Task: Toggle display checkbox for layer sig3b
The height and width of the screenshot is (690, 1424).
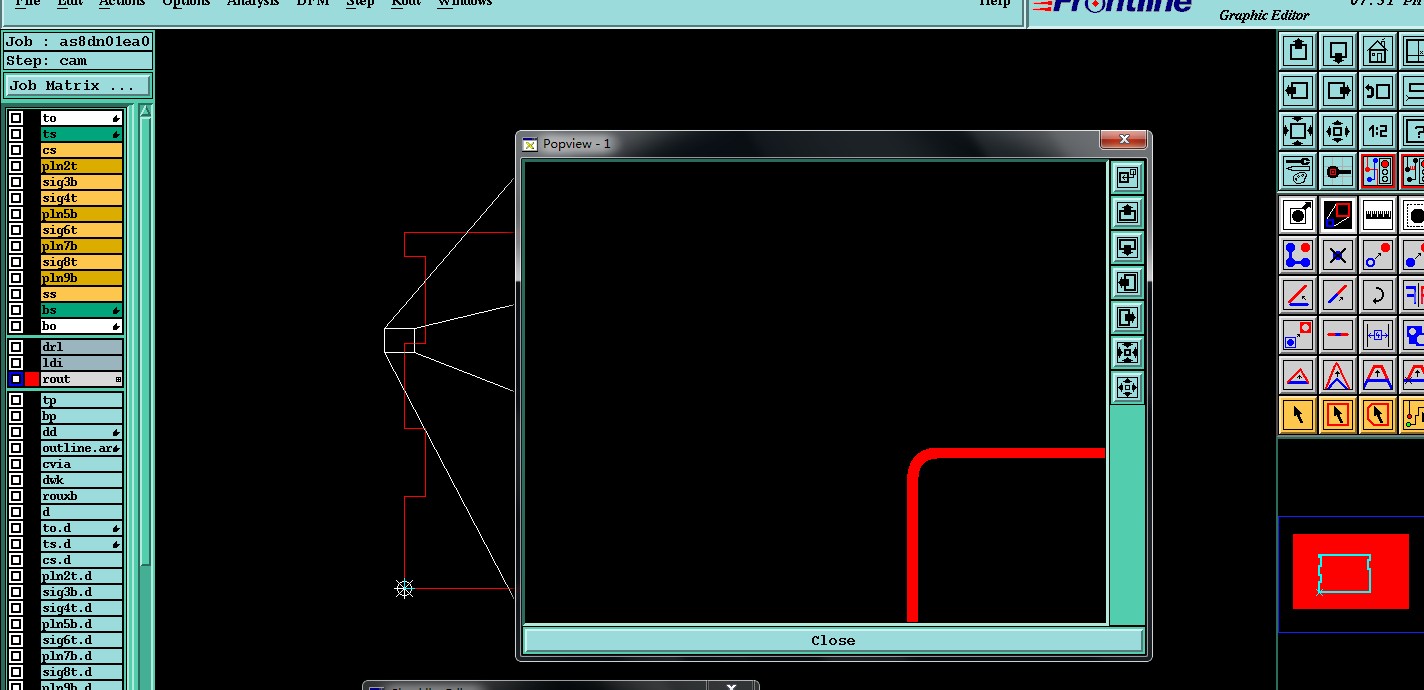Action: coord(16,182)
